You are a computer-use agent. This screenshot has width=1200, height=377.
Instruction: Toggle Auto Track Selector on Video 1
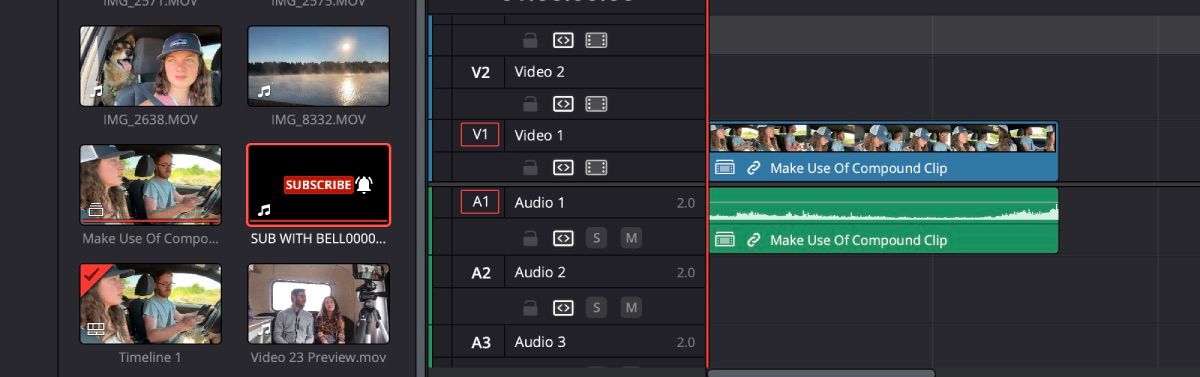coord(563,167)
